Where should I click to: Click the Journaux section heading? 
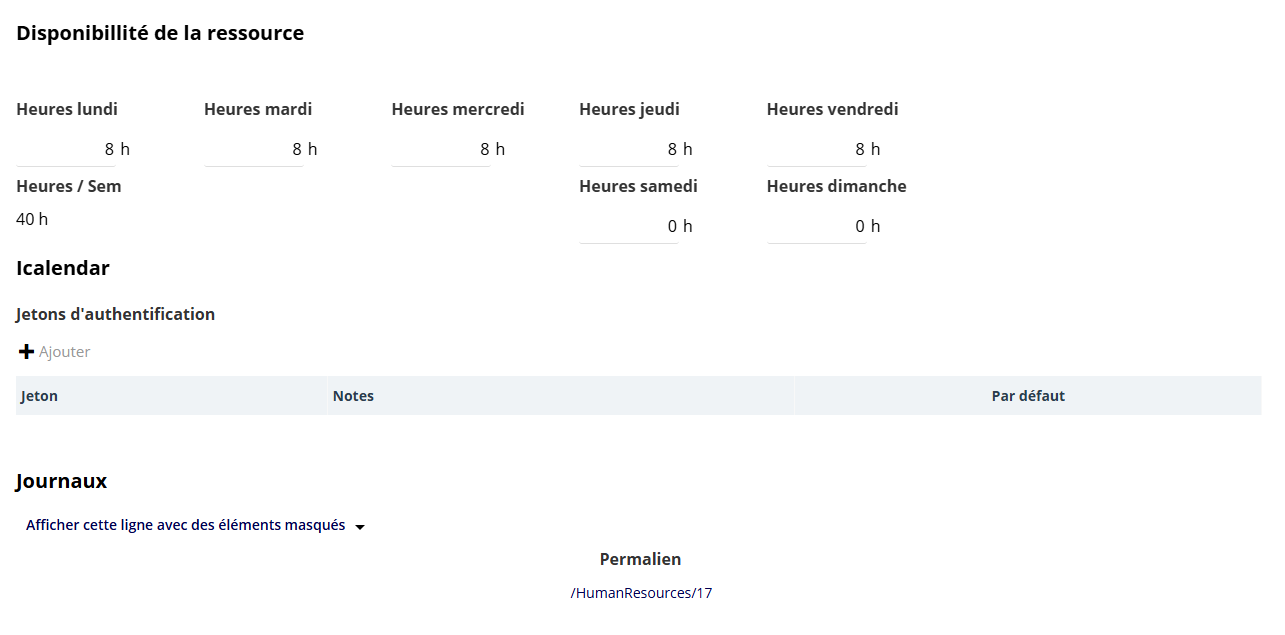pos(62,481)
